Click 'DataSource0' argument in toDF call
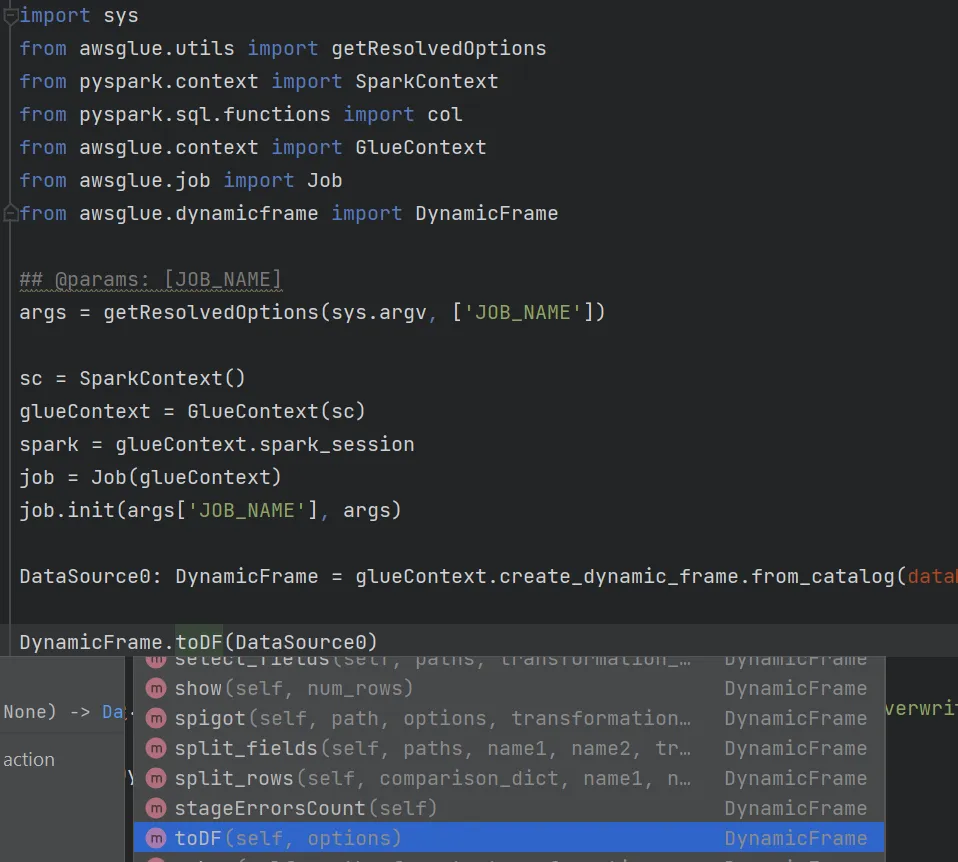This screenshot has height=862, width=958. [x=300, y=642]
